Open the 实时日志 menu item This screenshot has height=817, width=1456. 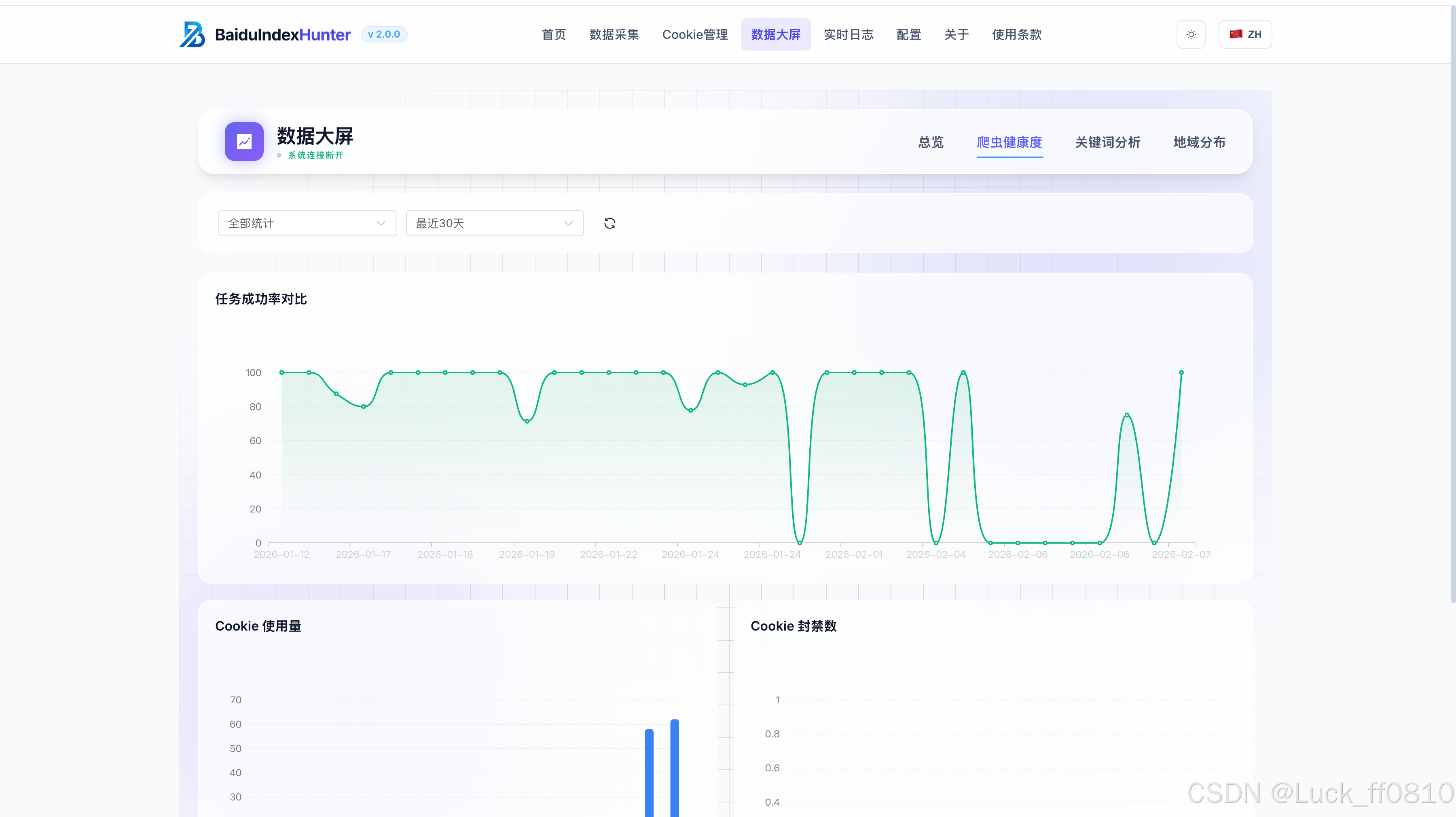tap(849, 34)
